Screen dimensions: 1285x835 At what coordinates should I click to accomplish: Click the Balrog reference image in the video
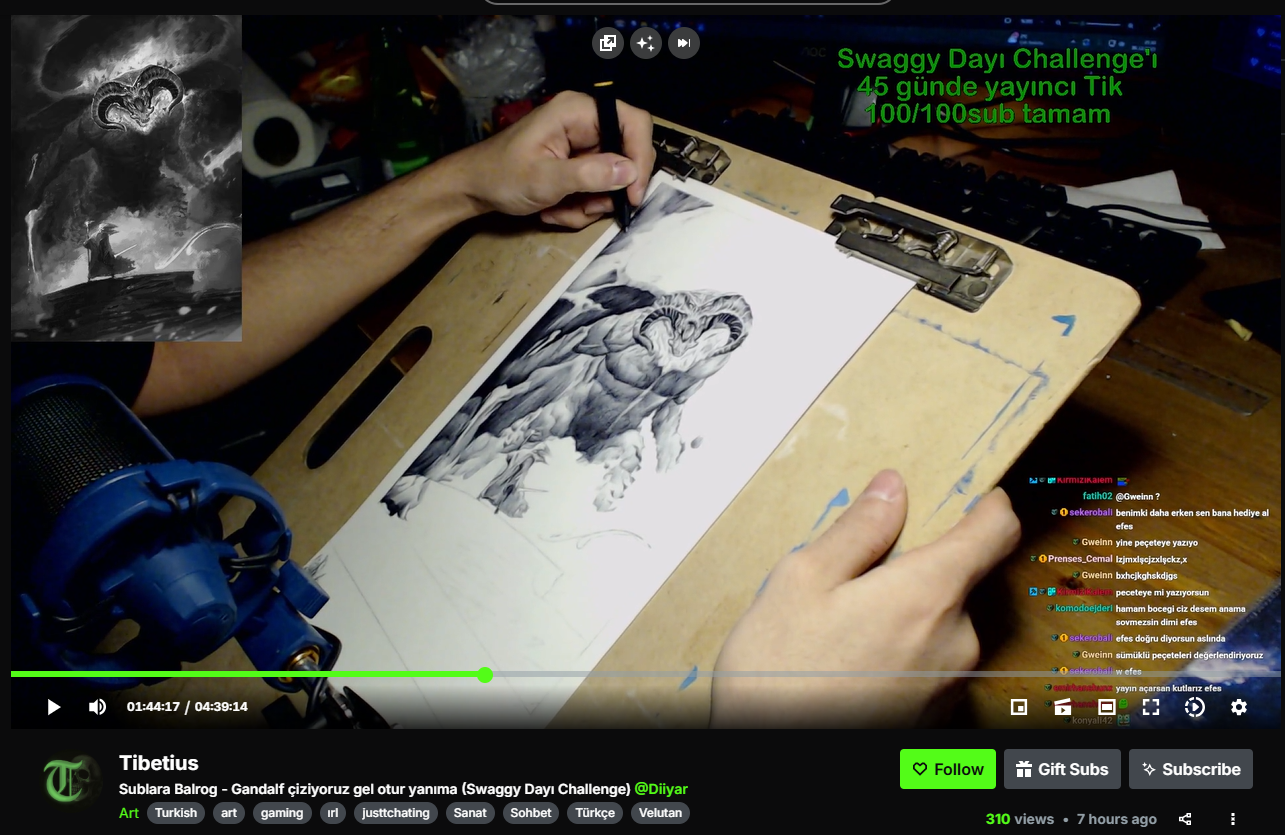tap(127, 178)
